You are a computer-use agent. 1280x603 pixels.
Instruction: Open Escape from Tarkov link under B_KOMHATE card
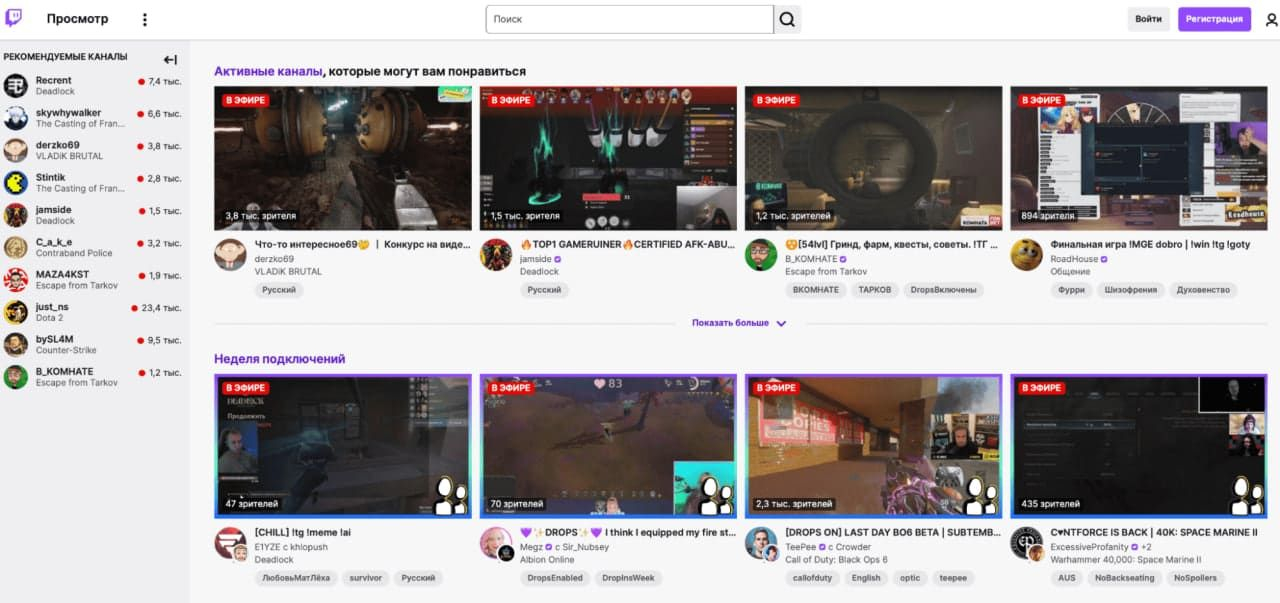(826, 271)
